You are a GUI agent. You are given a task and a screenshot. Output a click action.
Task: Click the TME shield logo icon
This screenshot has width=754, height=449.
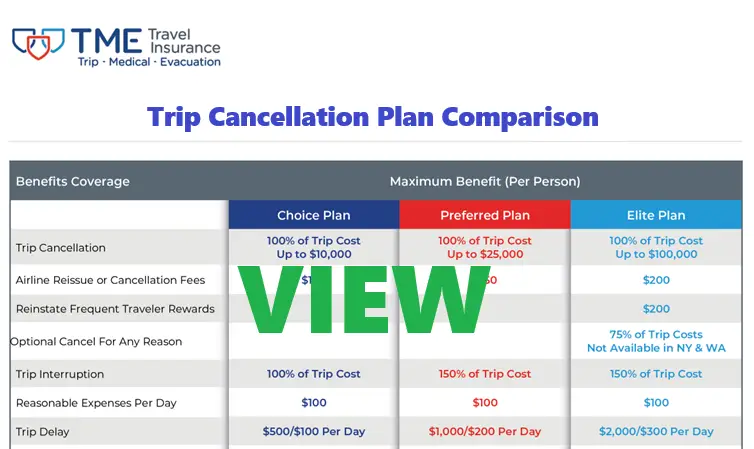tap(38, 43)
